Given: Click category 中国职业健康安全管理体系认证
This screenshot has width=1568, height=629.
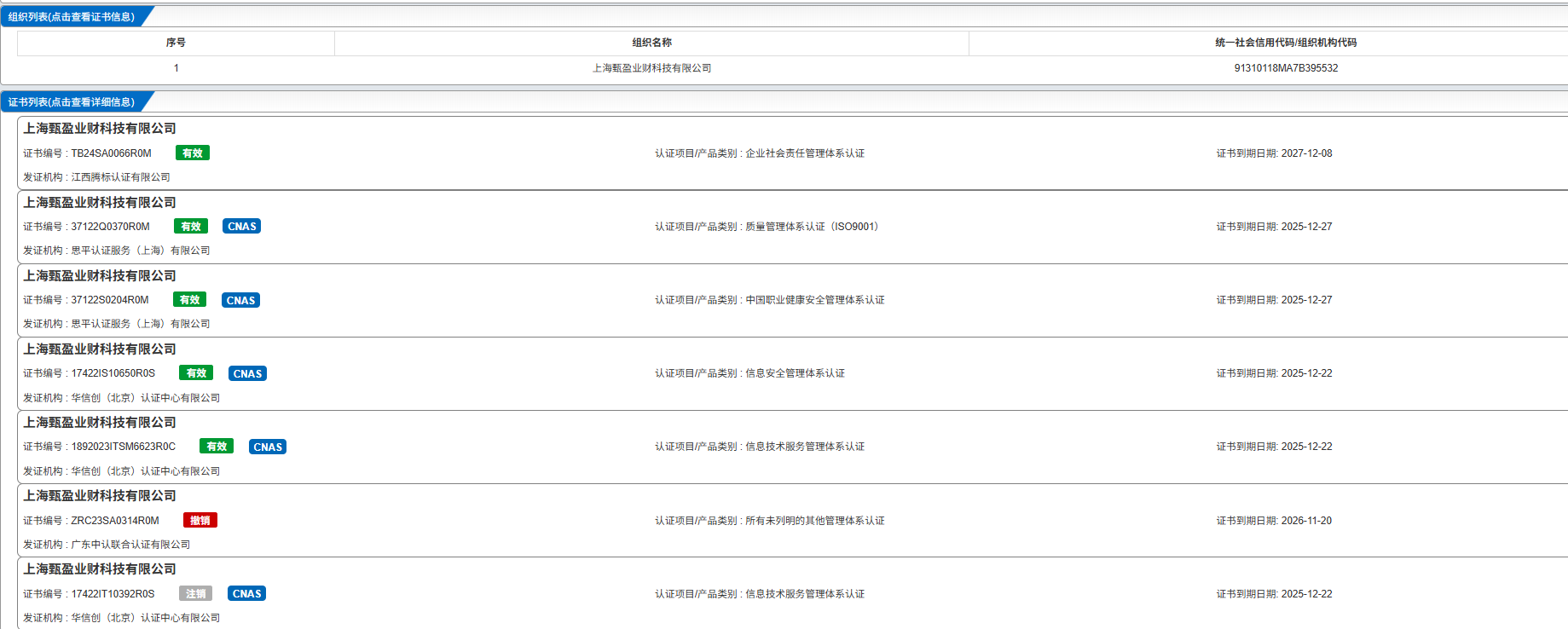Looking at the screenshot, I should [815, 300].
